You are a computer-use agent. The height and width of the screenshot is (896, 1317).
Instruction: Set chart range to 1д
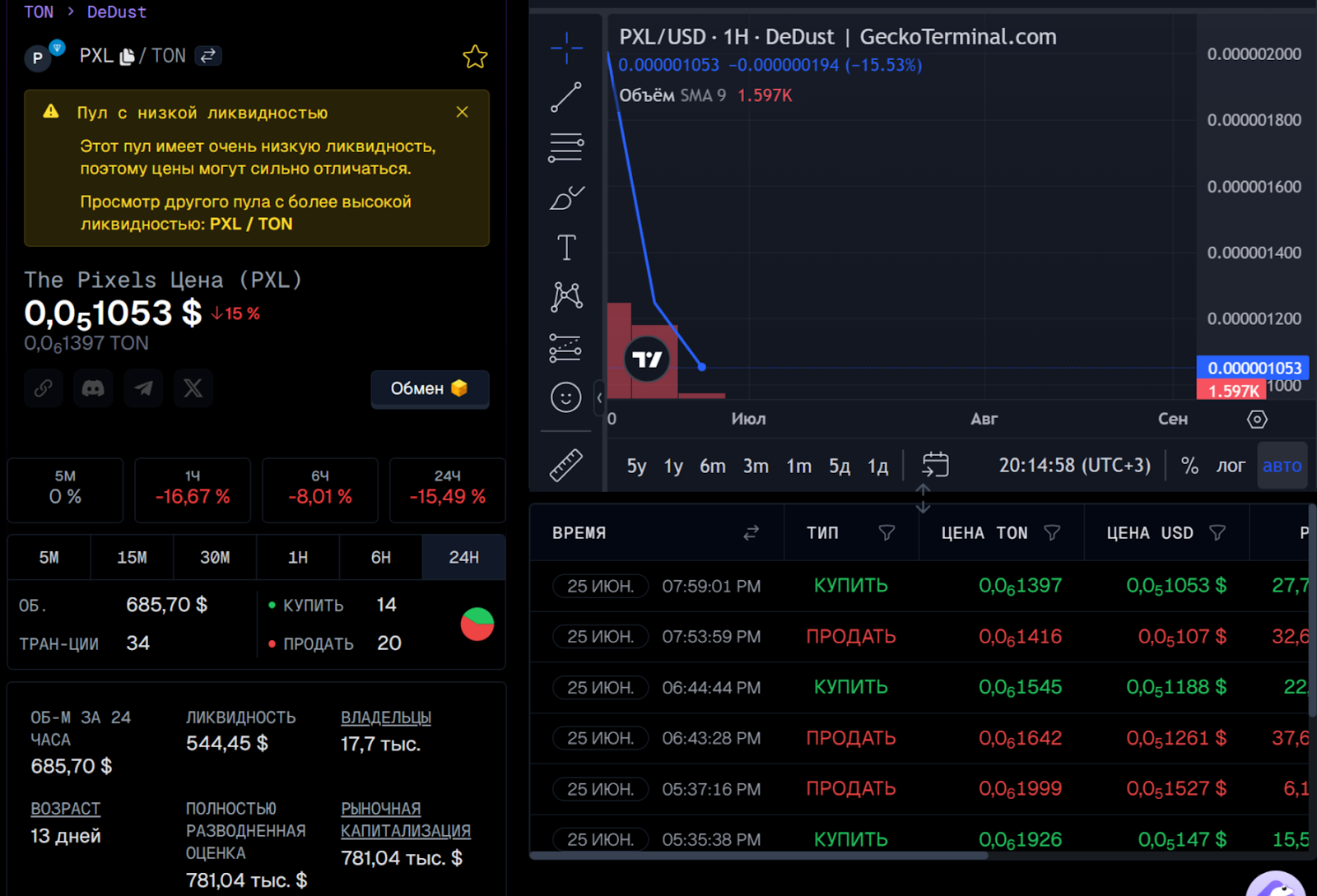coord(877,466)
